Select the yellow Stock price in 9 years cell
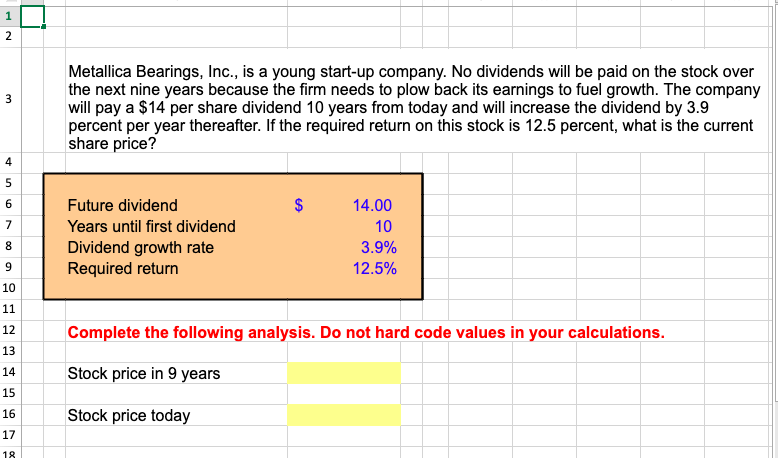The width and height of the screenshot is (778, 458). tap(344, 373)
